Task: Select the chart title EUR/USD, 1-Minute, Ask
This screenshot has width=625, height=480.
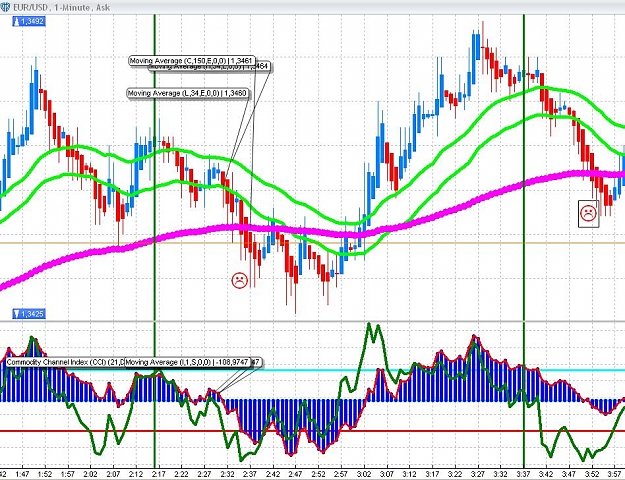Action: click(x=61, y=7)
